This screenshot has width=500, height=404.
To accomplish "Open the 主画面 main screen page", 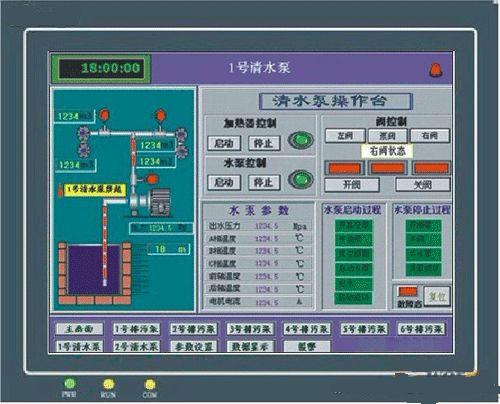I will point(79,329).
